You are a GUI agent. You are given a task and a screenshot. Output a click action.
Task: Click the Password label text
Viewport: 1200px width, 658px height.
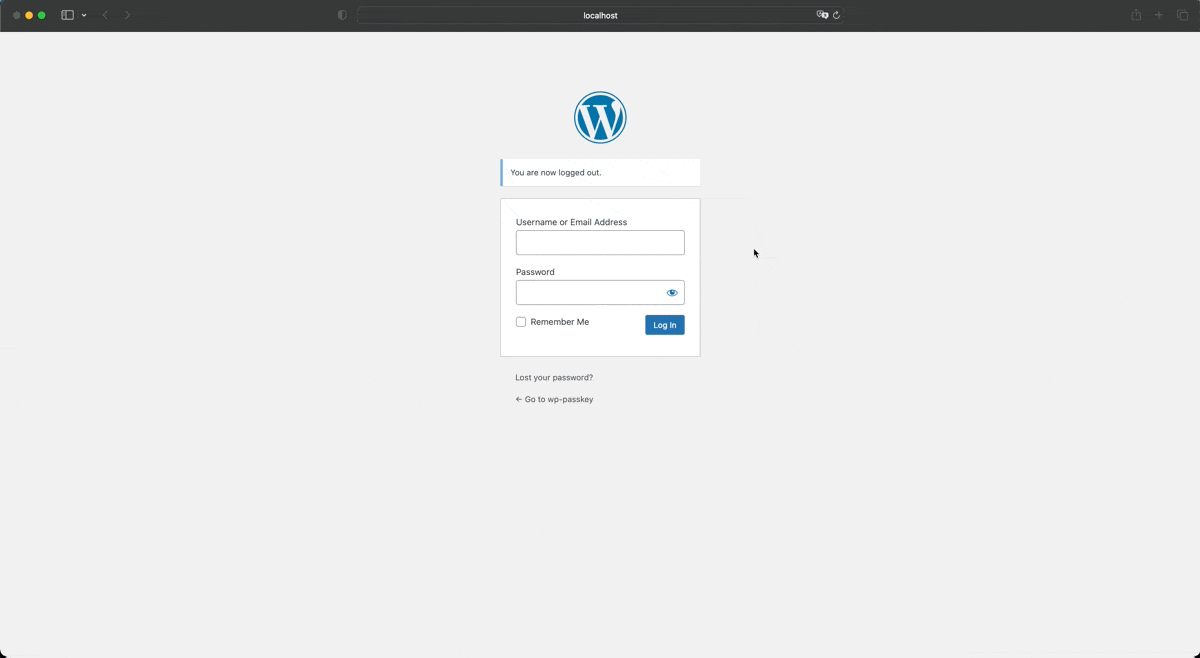point(535,272)
